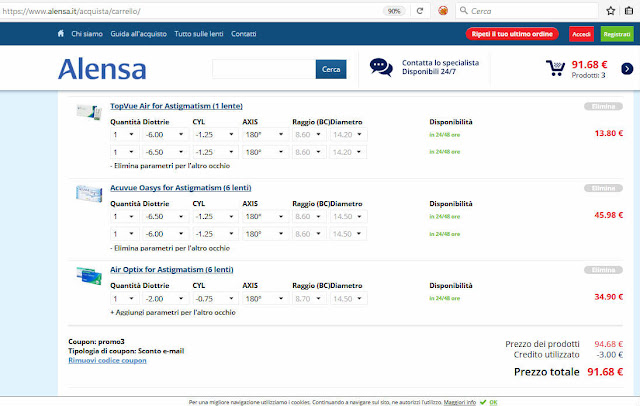Screen dimensions: 640x406
Task: Click the TopVue price 13.80 €
Action: [609, 133]
